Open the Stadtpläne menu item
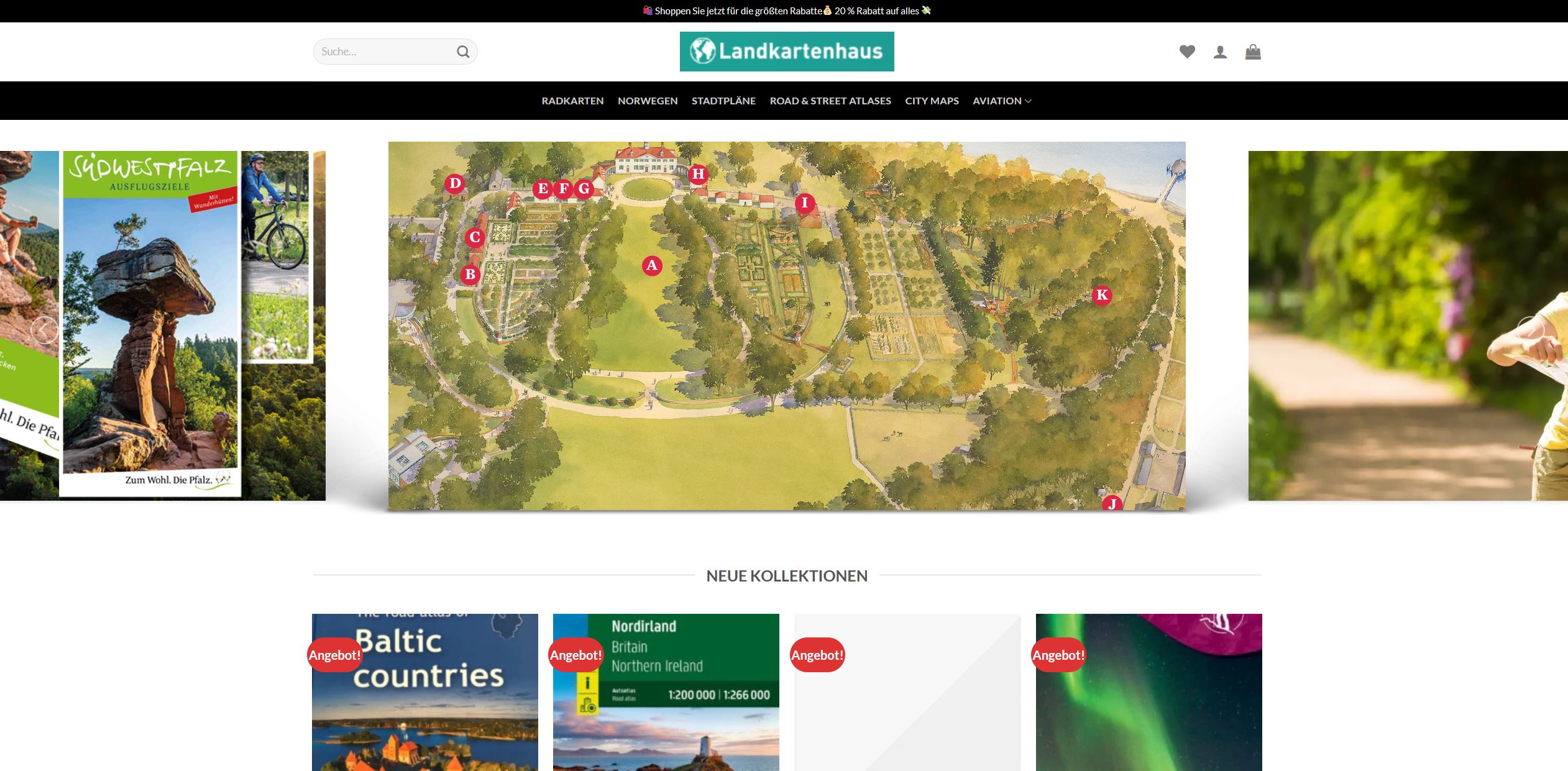The height and width of the screenshot is (771, 1568). click(x=723, y=101)
